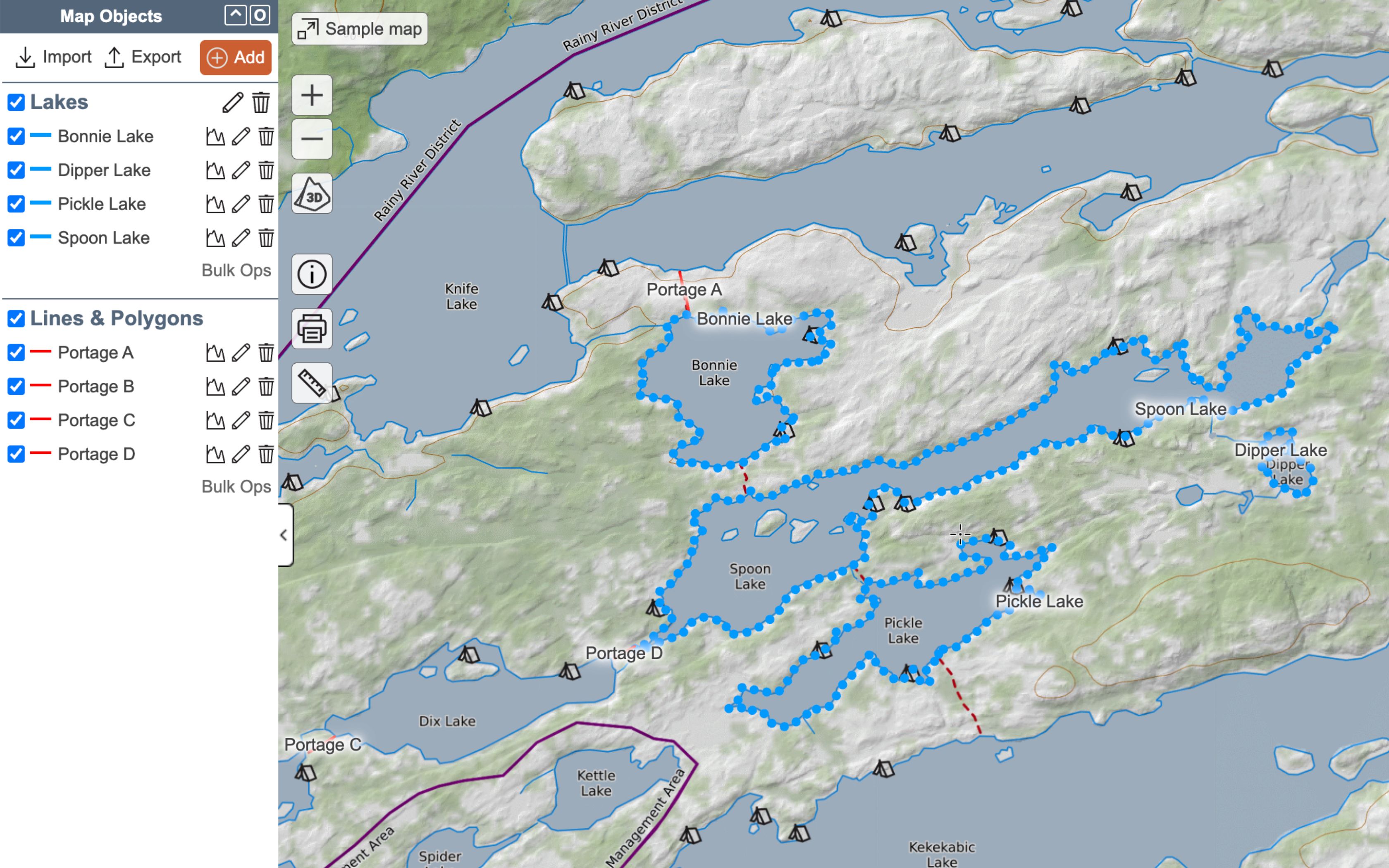Collapse sidebar with left chevron handle
Viewport: 1389px width, 868px height.
[x=284, y=535]
